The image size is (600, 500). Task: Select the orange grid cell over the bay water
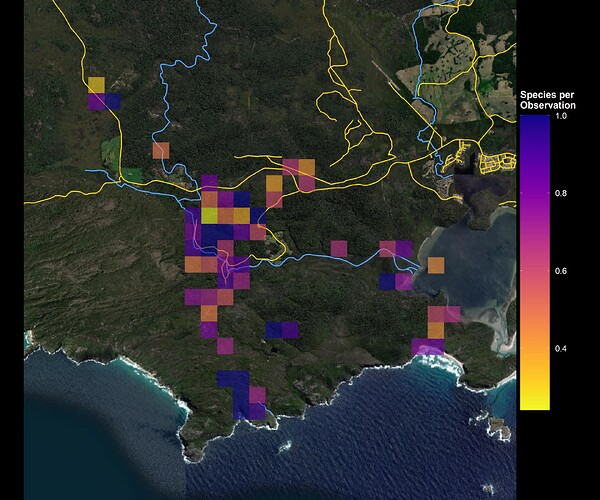pos(436,265)
